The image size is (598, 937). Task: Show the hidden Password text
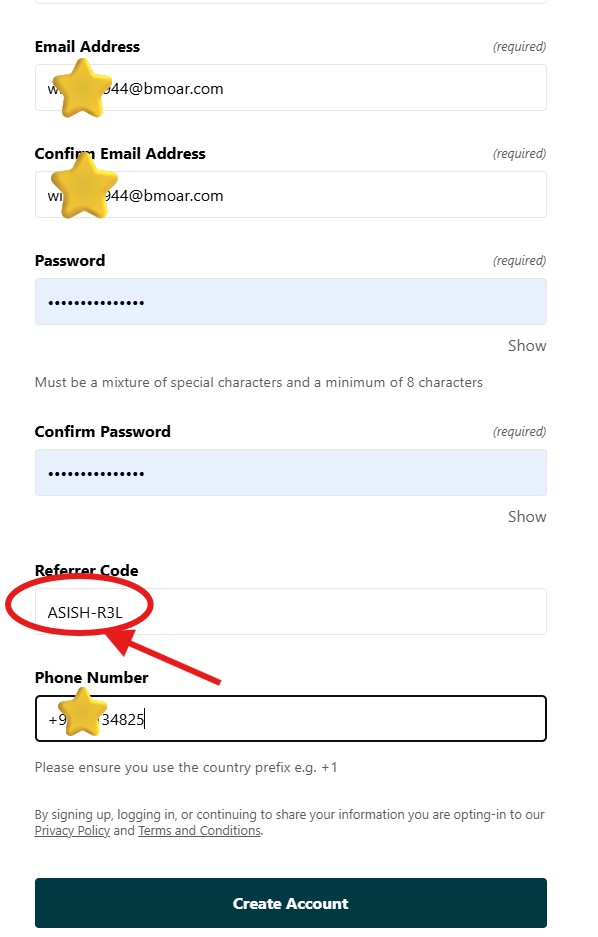pos(528,345)
